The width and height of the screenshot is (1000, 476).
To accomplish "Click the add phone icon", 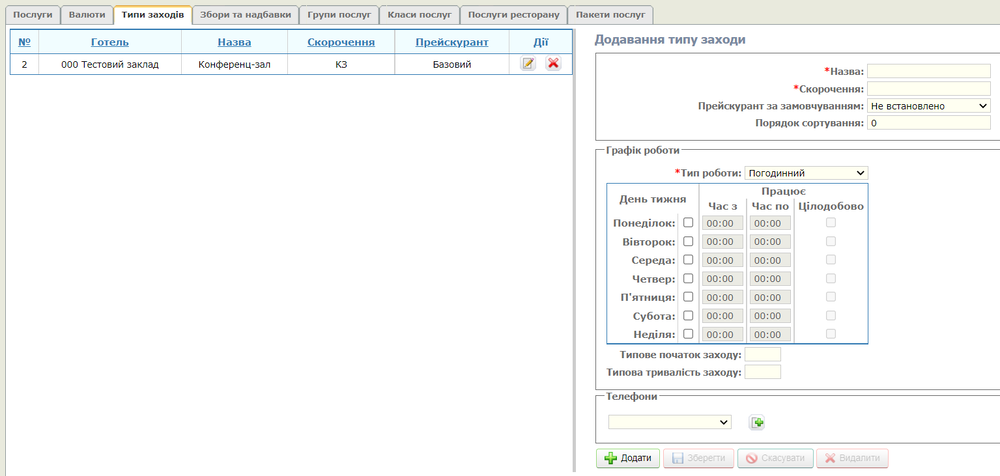I will tap(757, 423).
